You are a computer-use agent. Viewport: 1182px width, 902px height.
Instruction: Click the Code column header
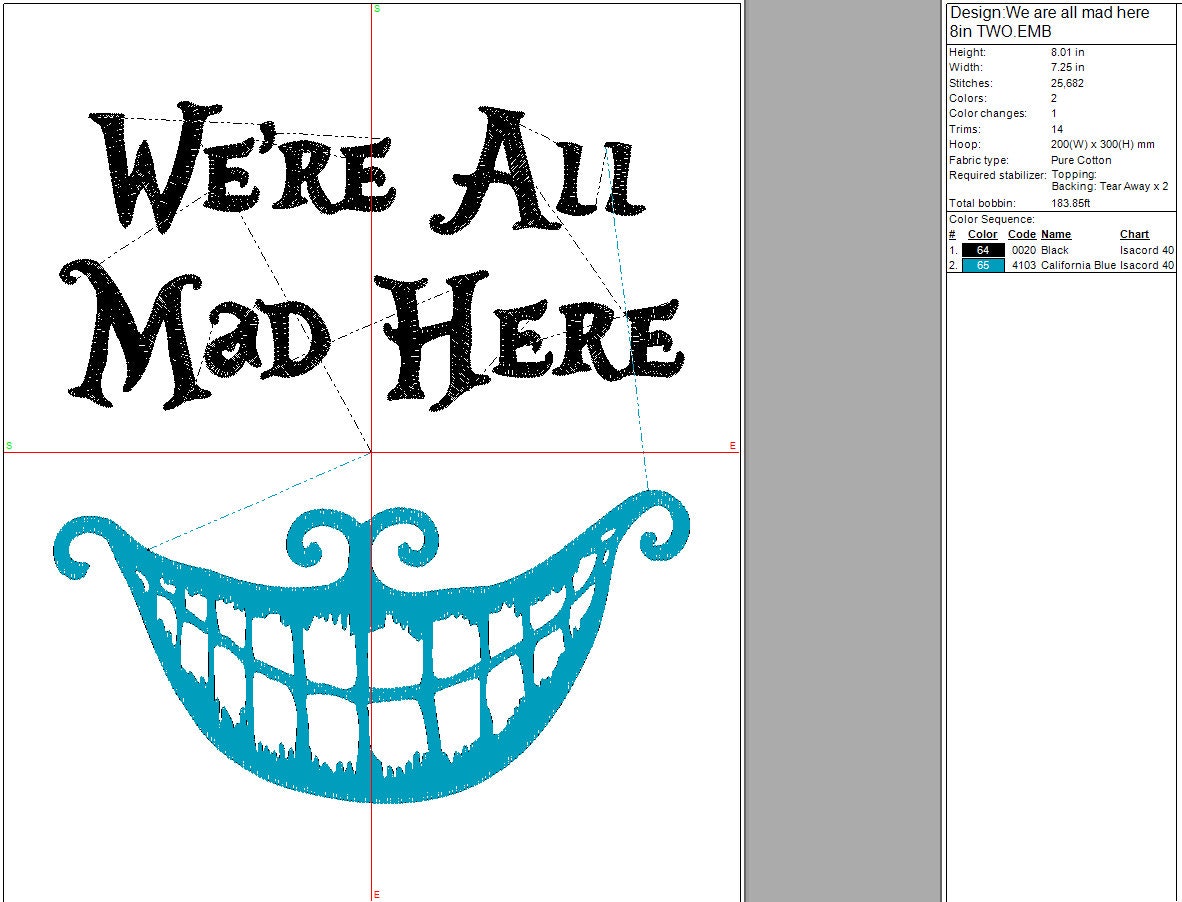tap(1021, 235)
